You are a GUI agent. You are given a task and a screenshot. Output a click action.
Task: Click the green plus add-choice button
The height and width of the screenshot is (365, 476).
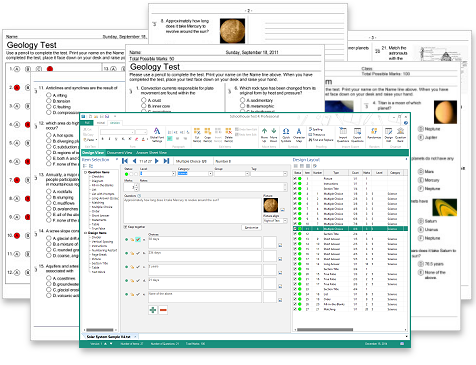[x=153, y=310]
